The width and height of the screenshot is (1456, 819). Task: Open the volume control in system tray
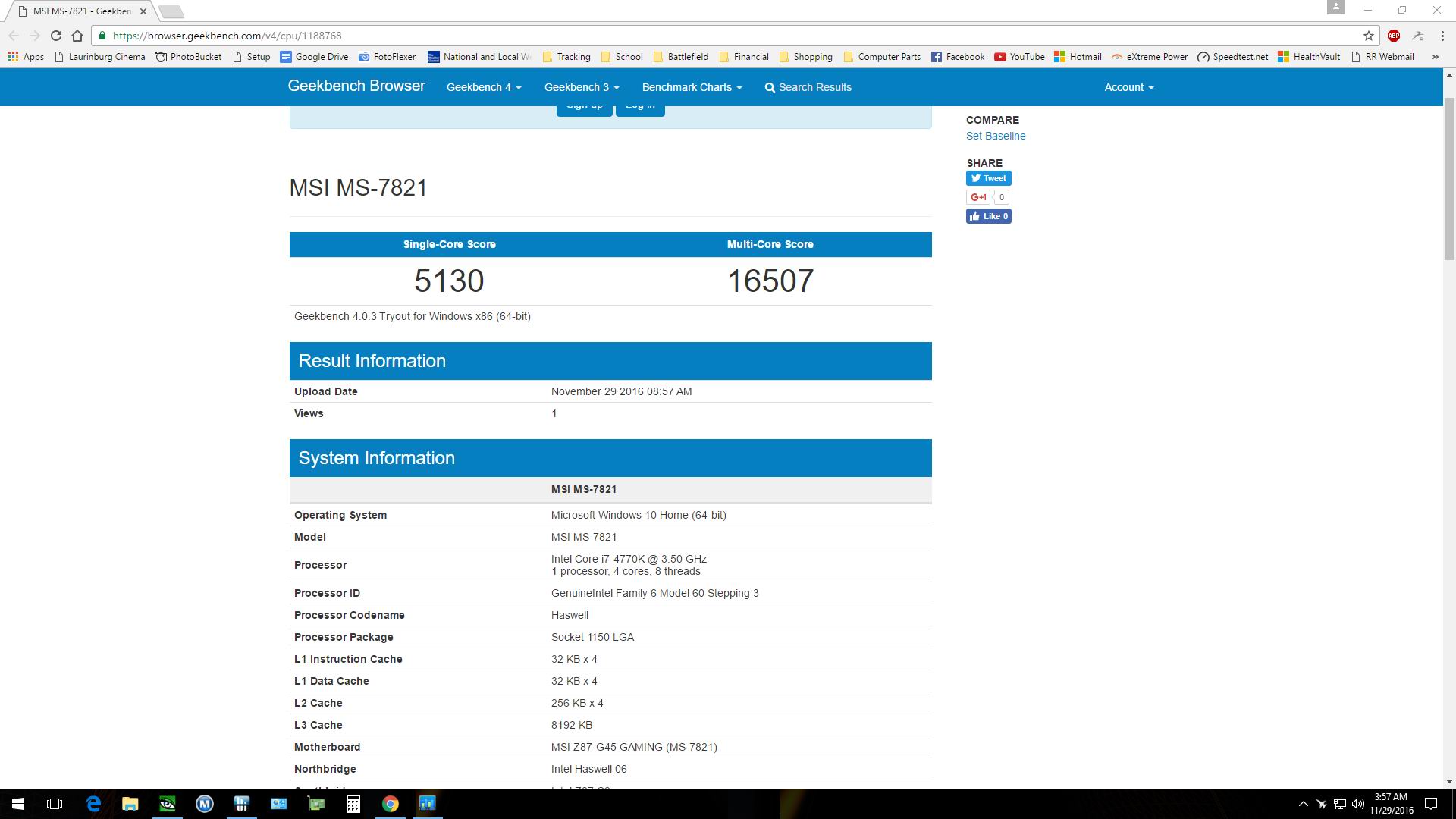tap(1357, 804)
